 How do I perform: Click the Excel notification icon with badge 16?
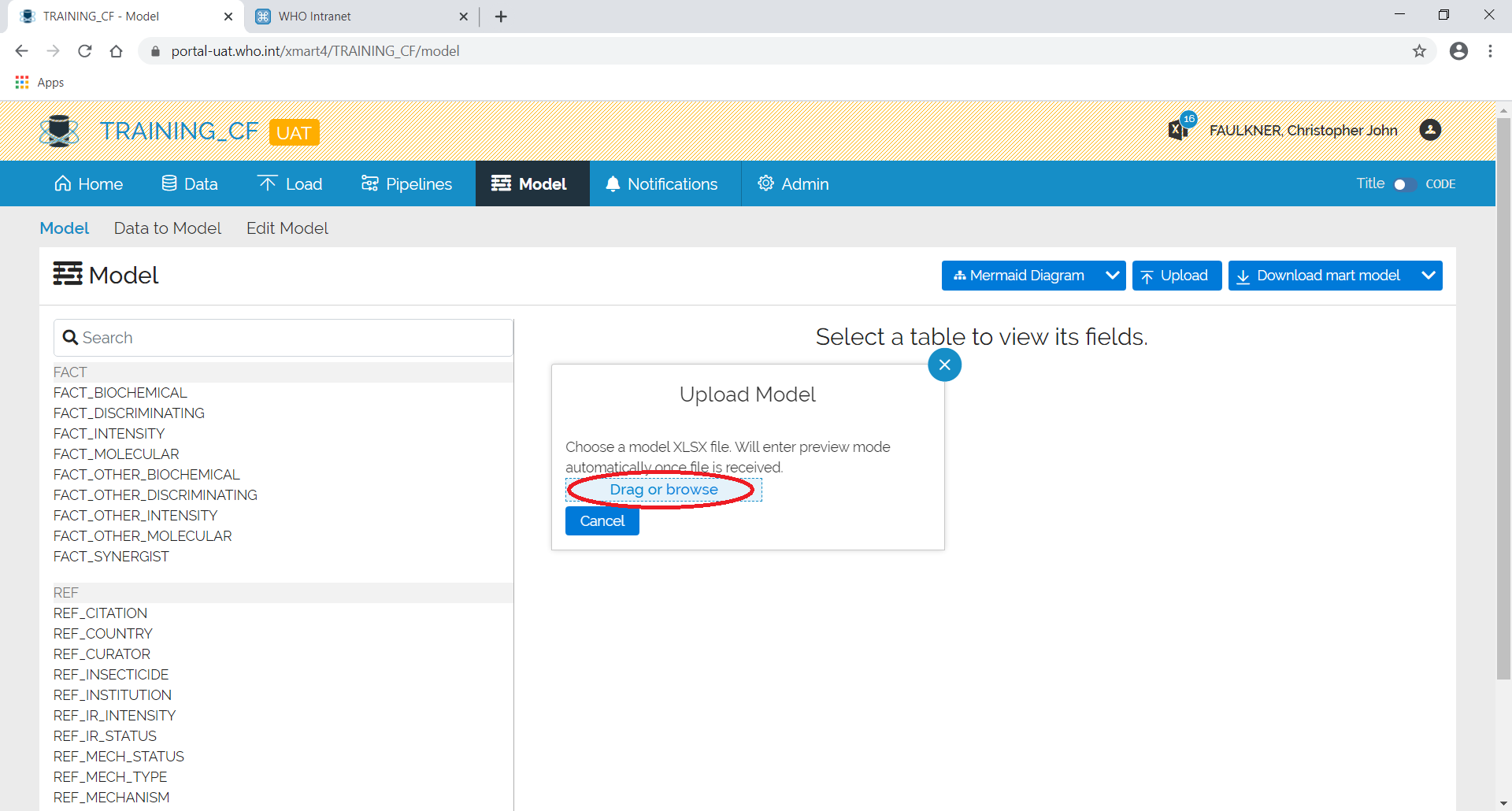(x=1177, y=128)
